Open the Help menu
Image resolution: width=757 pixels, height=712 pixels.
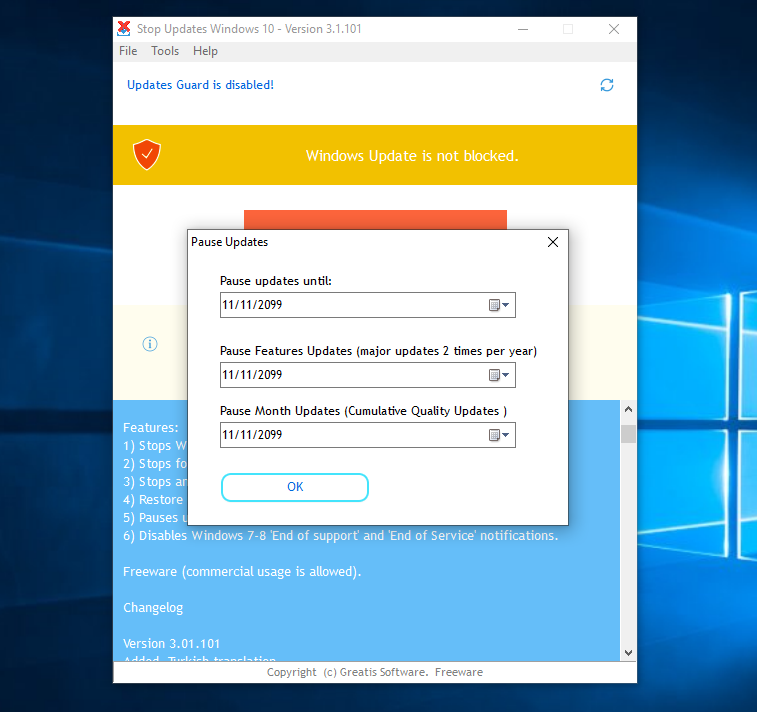[205, 51]
